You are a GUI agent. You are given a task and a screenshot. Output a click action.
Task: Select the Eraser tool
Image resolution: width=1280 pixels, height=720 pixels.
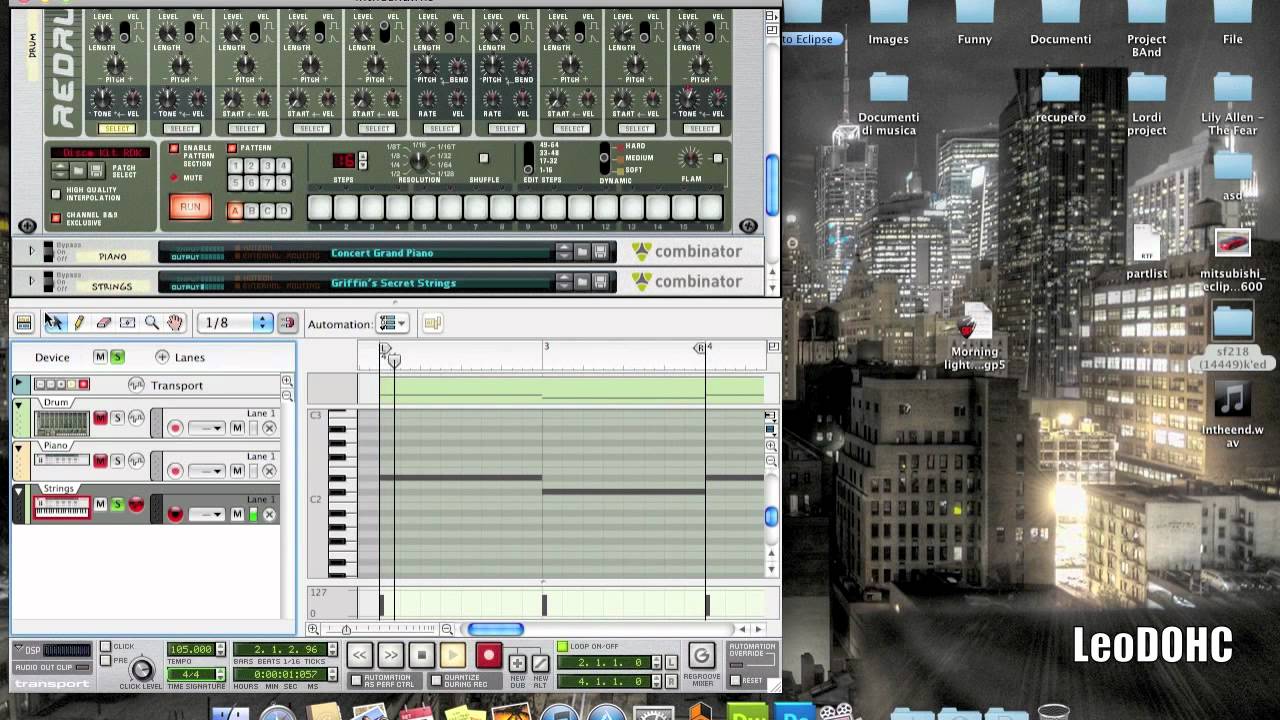(103, 323)
